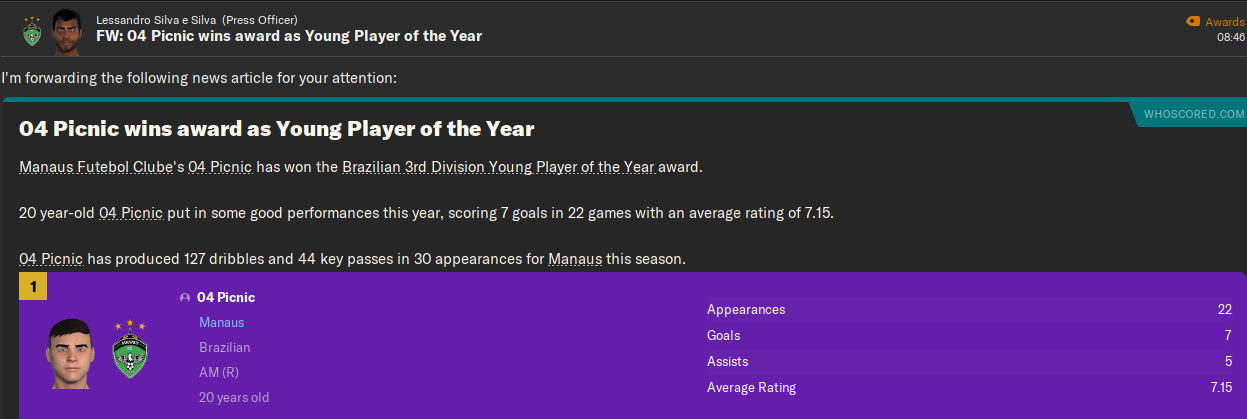
Task: Select the Average Rating stat row
Action: point(969,387)
